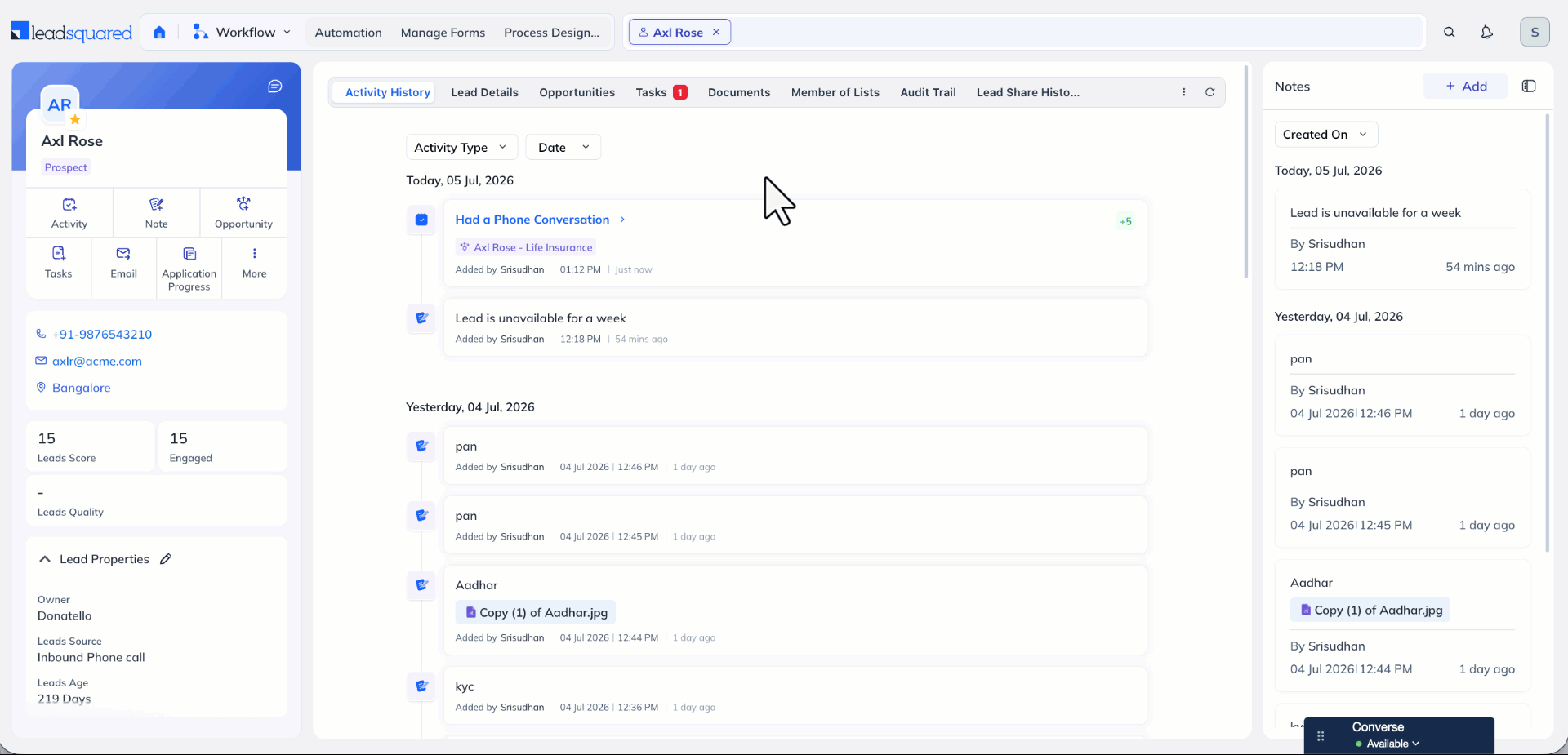Toggle the Phone Conversation activity checkbox icon
Image resolution: width=1568 pixels, height=755 pixels.
421,220
